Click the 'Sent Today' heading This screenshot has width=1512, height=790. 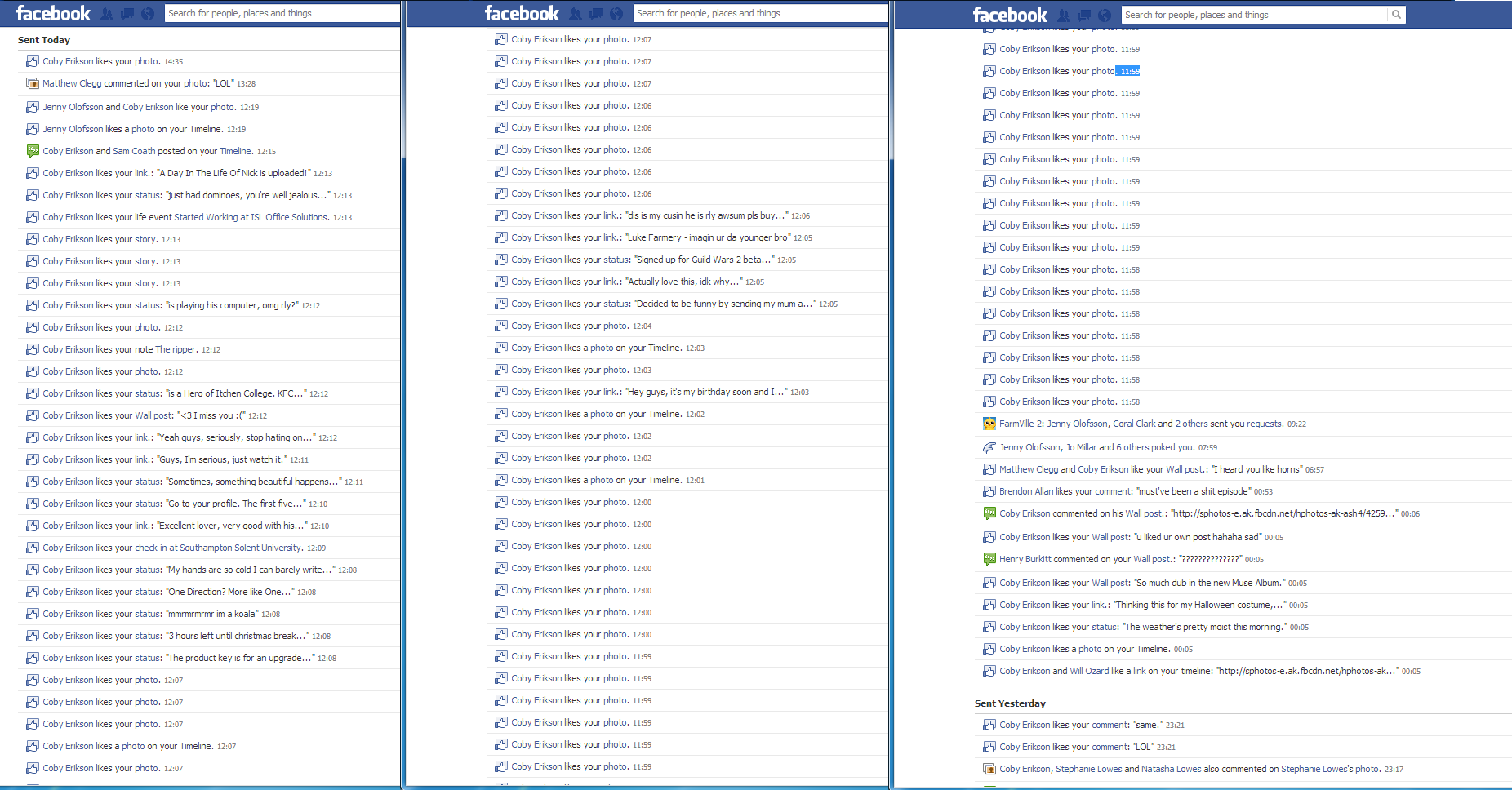44,40
